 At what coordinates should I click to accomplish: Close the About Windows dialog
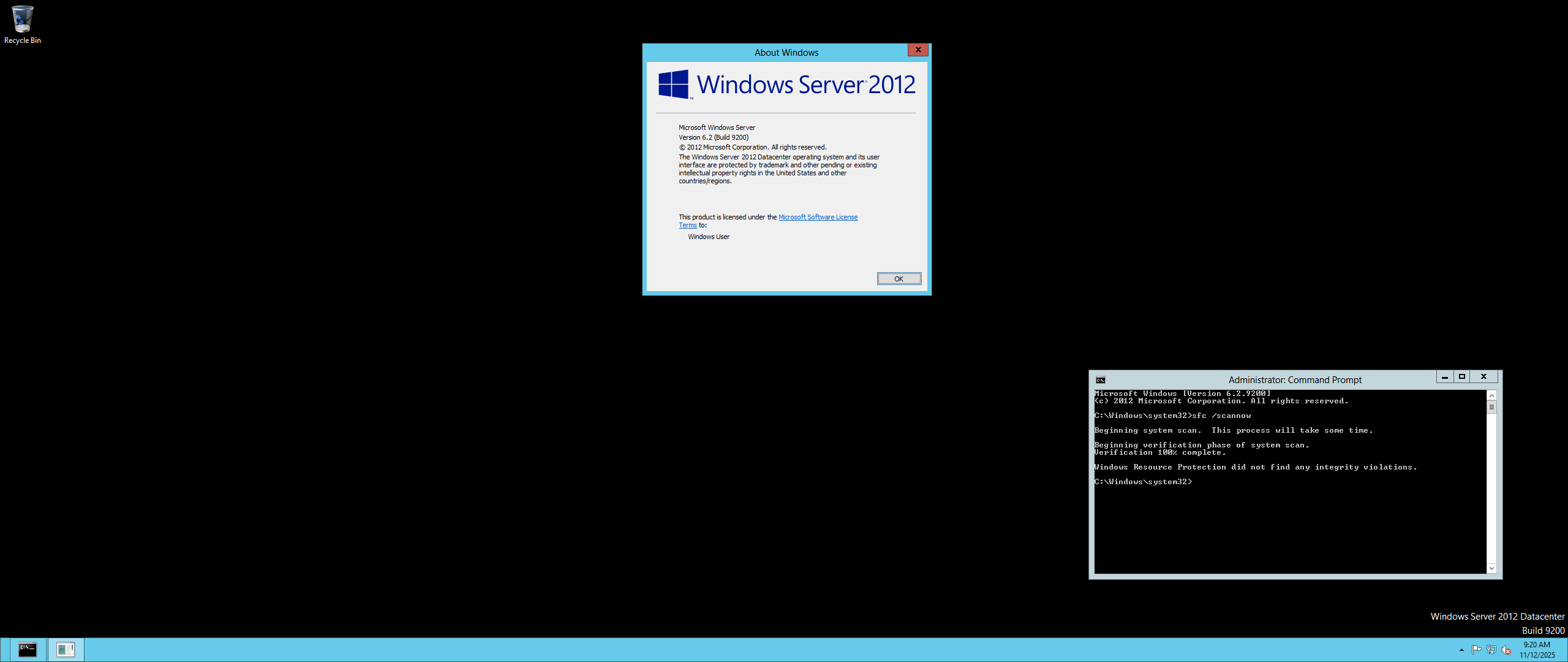point(918,50)
